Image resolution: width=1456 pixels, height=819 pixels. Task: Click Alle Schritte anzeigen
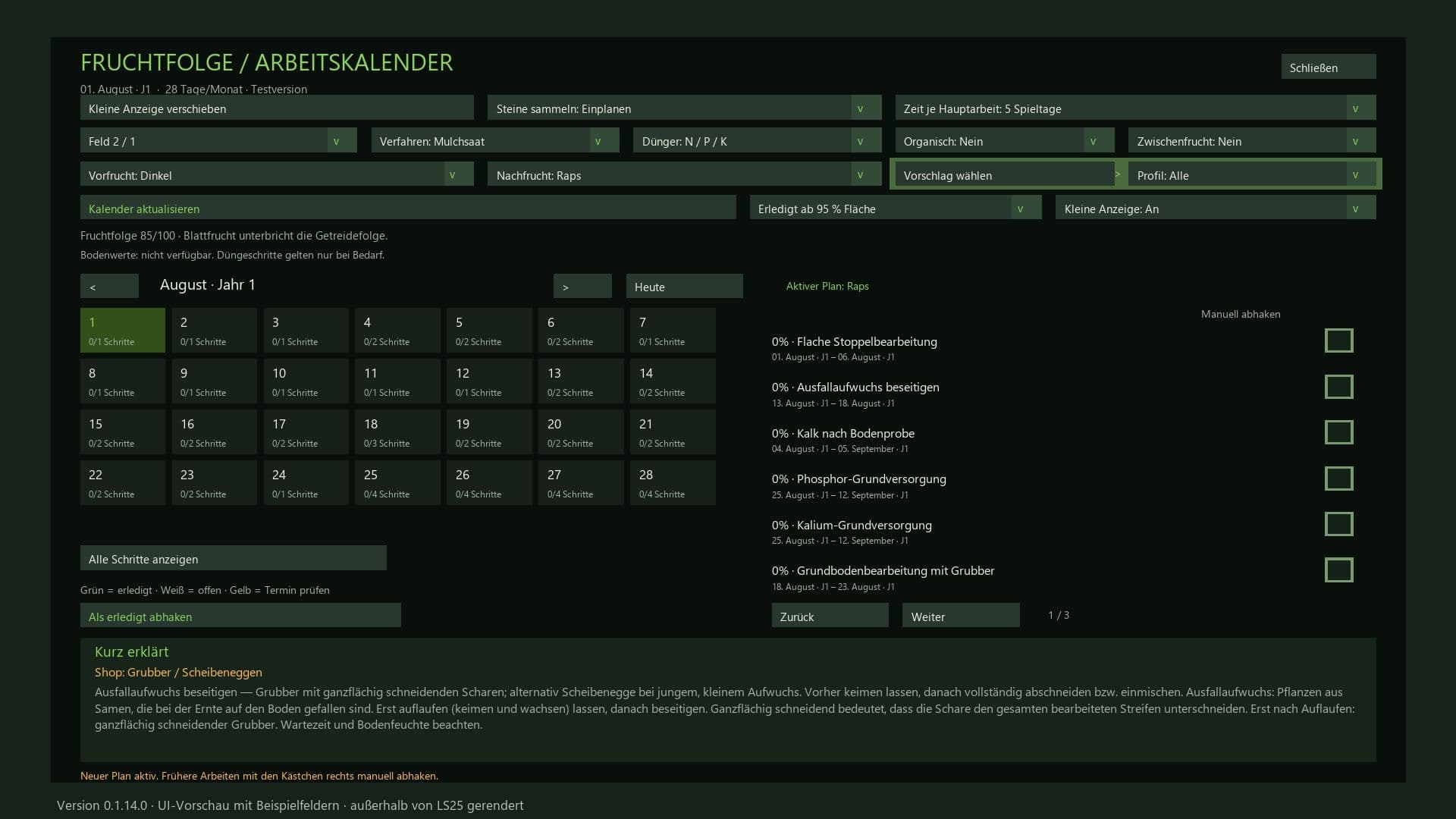[234, 558]
